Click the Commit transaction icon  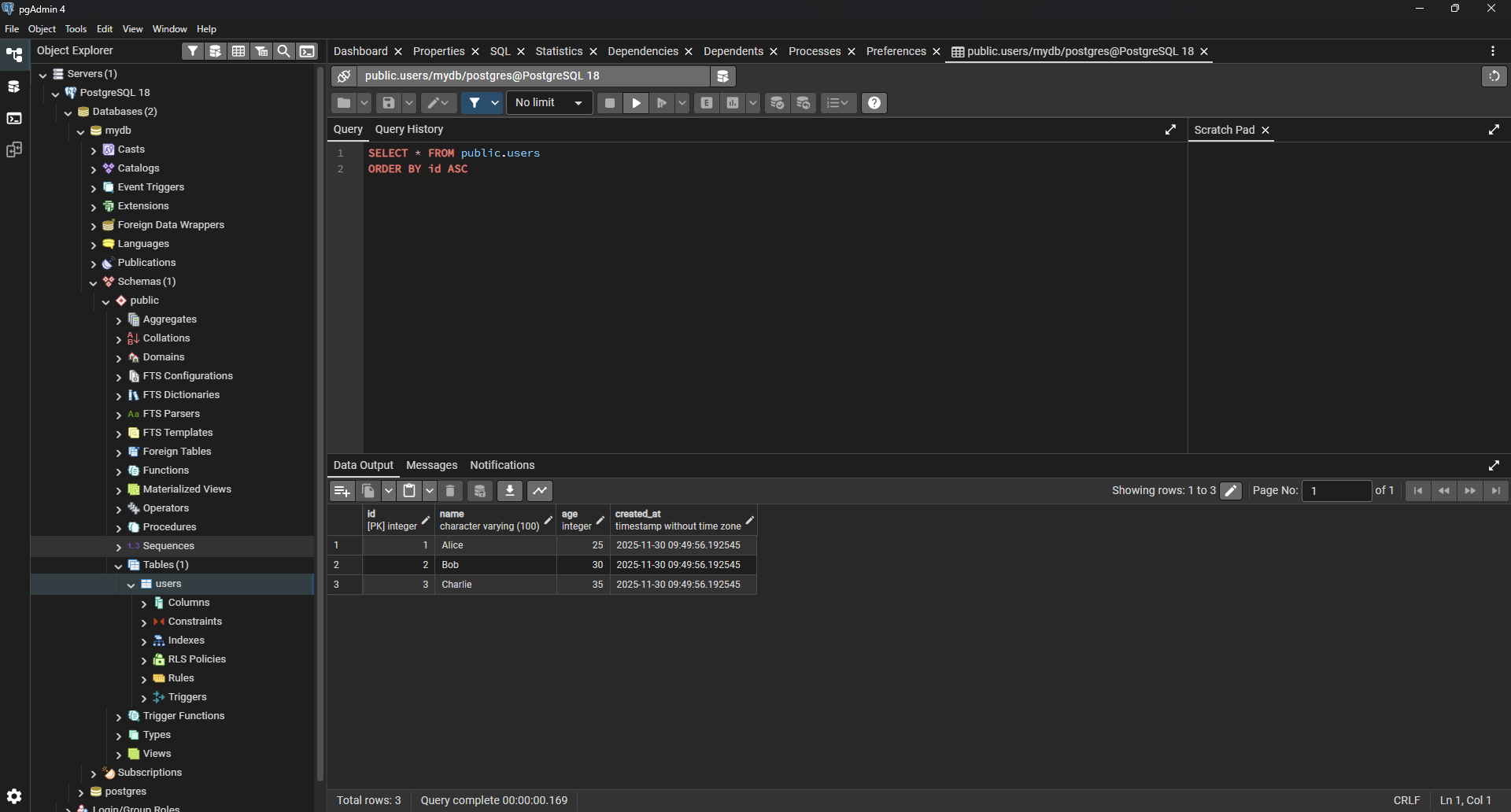[x=777, y=103]
